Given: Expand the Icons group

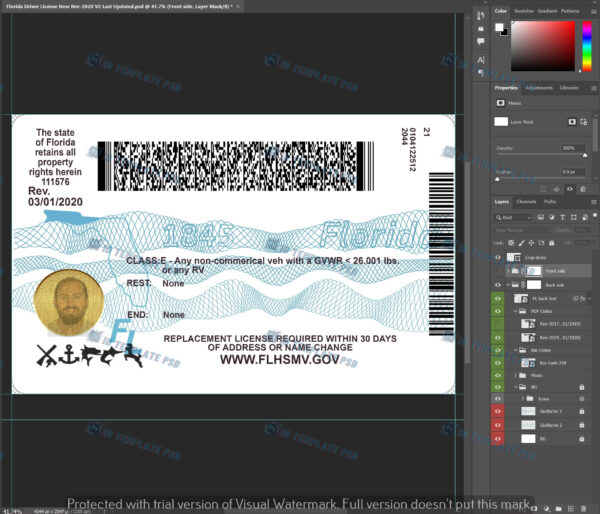Looking at the screenshot, I should click(x=523, y=398).
